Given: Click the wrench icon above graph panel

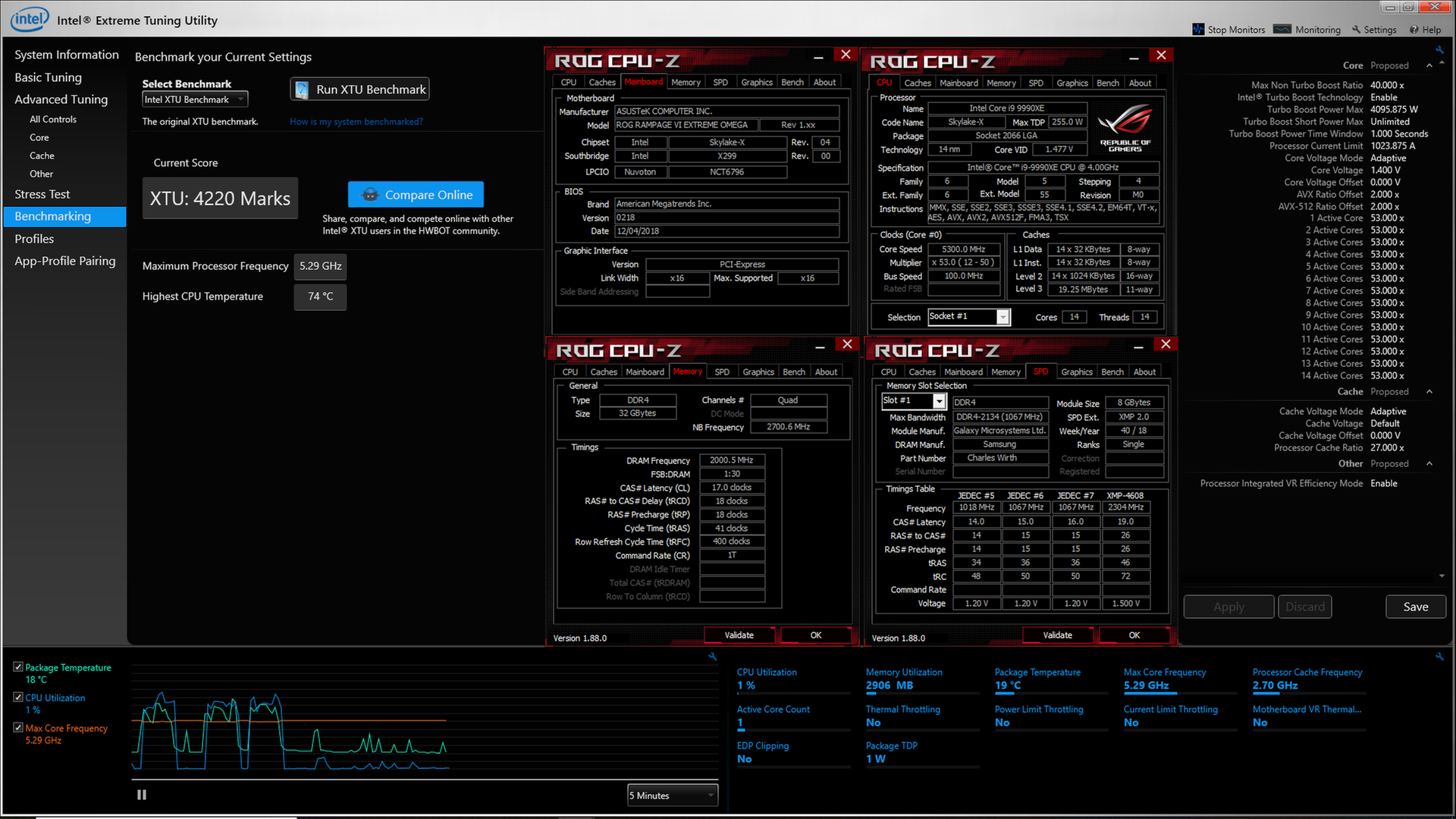Looking at the screenshot, I should [x=712, y=657].
